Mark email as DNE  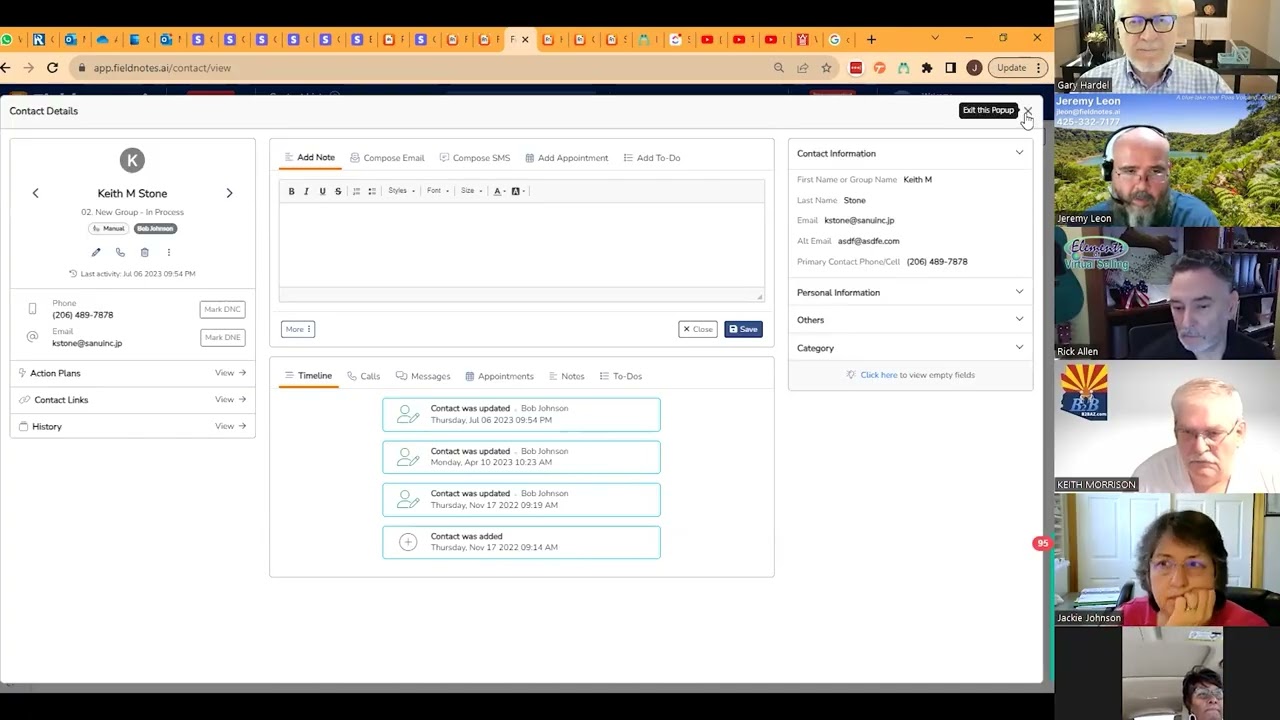click(x=222, y=337)
